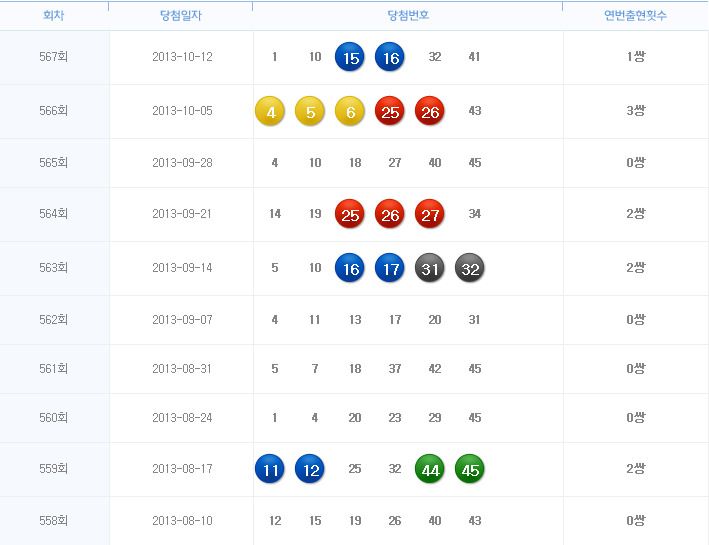Image resolution: width=709 pixels, height=545 pixels.
Task: Select round cell 564회
Action: click(x=54, y=213)
